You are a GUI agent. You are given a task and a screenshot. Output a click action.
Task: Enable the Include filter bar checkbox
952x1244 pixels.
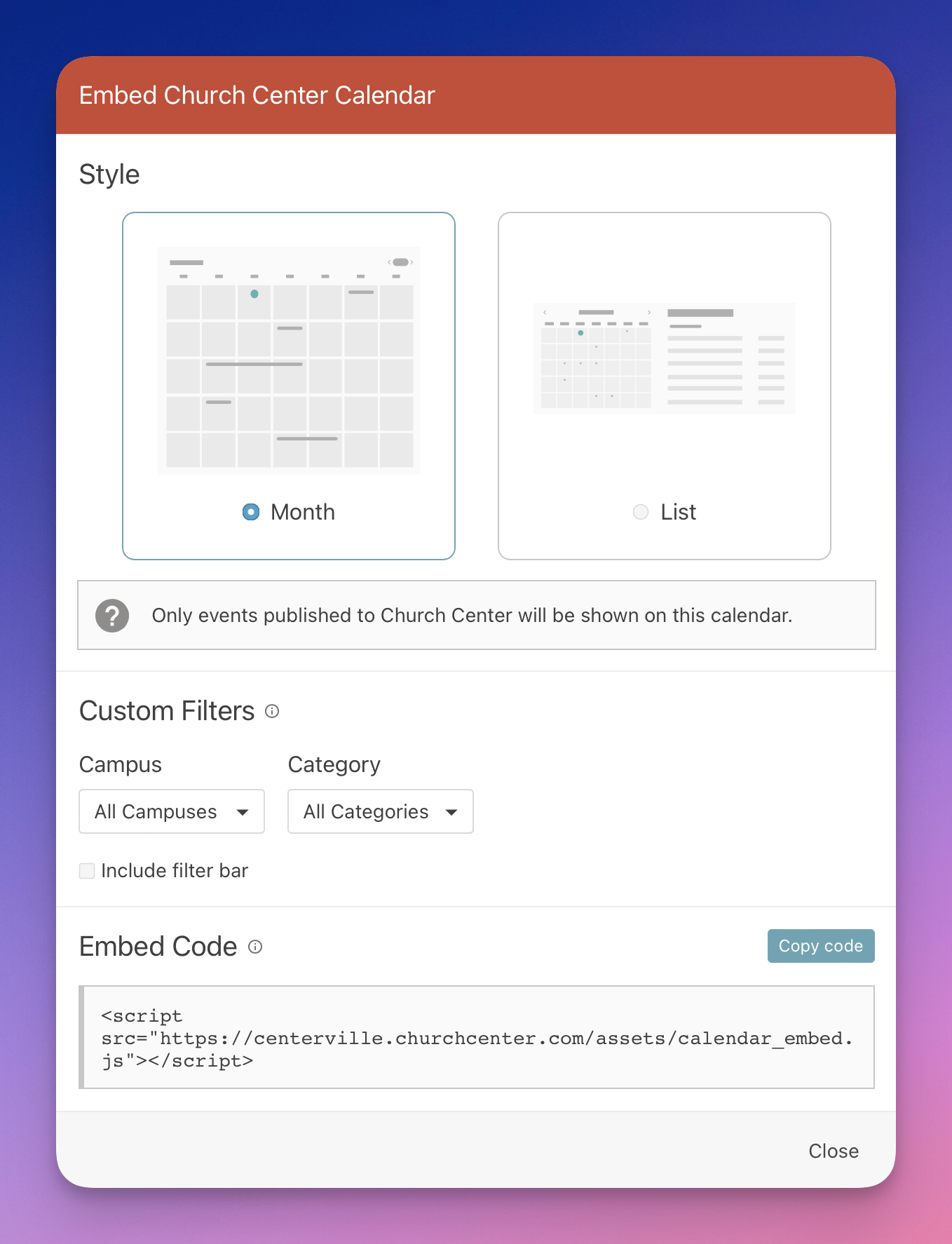tap(87, 871)
